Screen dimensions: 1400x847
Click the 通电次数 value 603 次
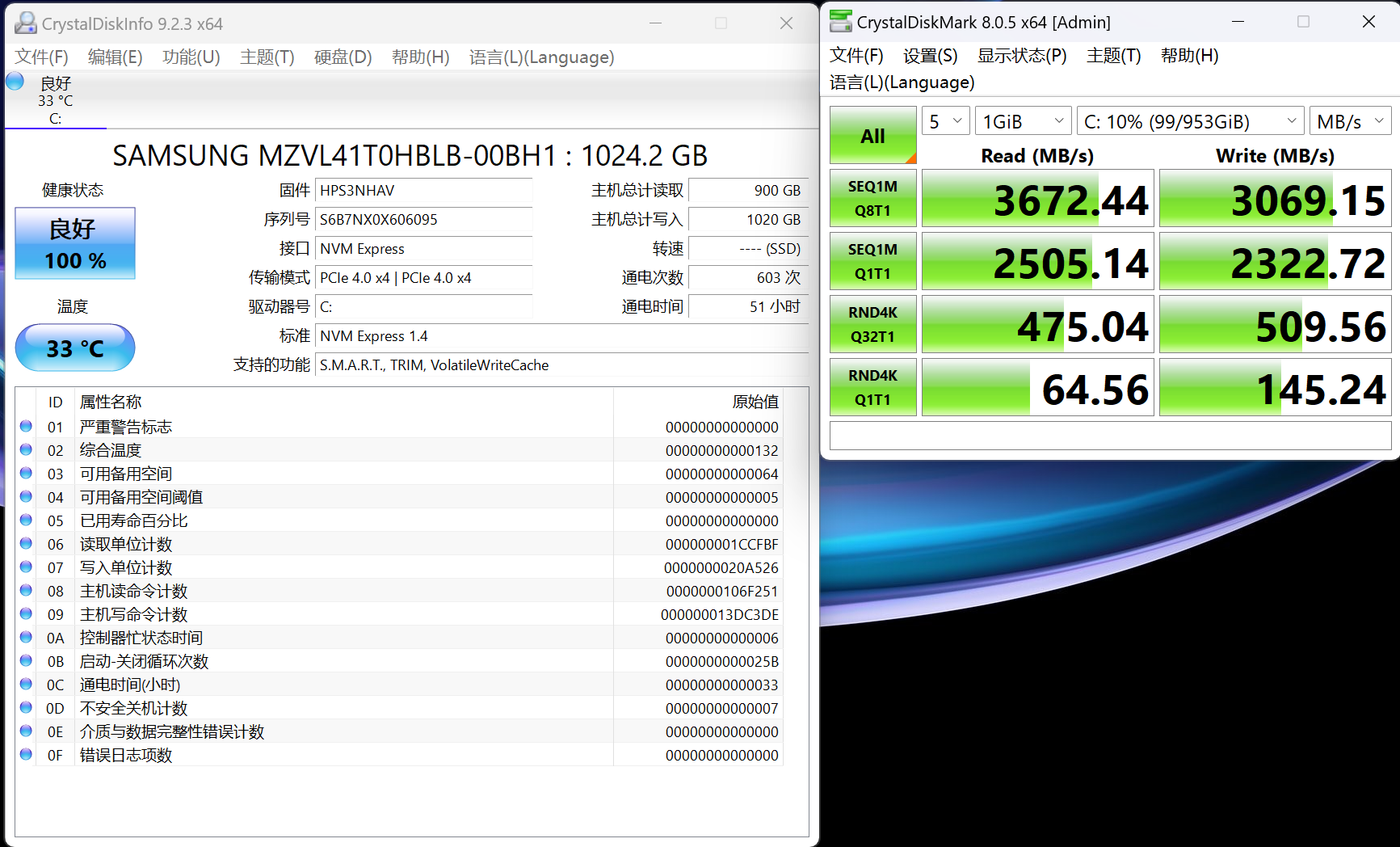point(749,277)
